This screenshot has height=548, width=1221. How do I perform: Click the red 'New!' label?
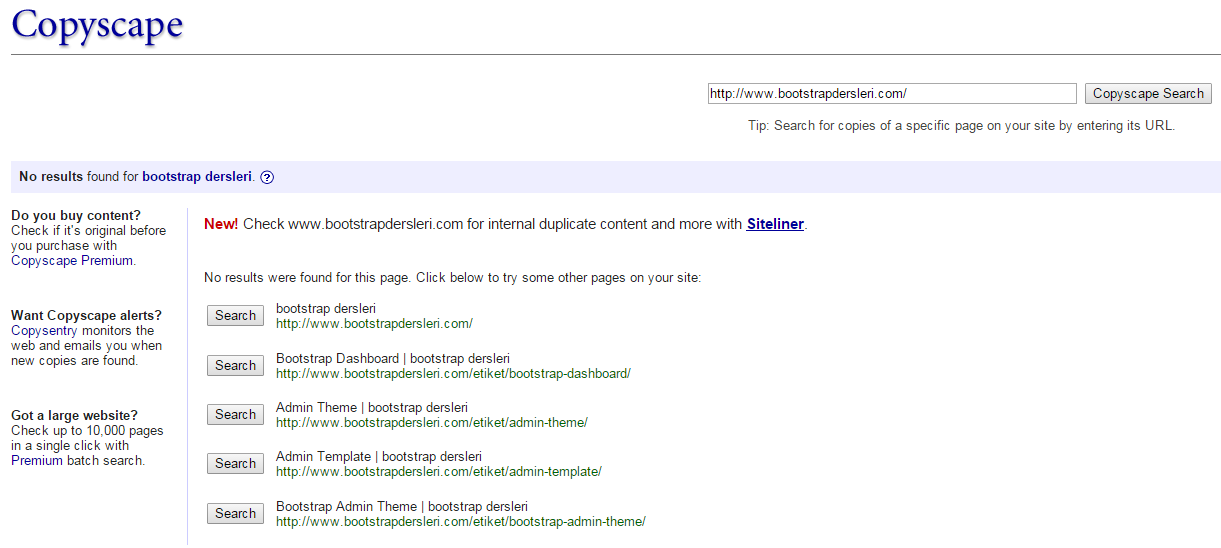221,224
